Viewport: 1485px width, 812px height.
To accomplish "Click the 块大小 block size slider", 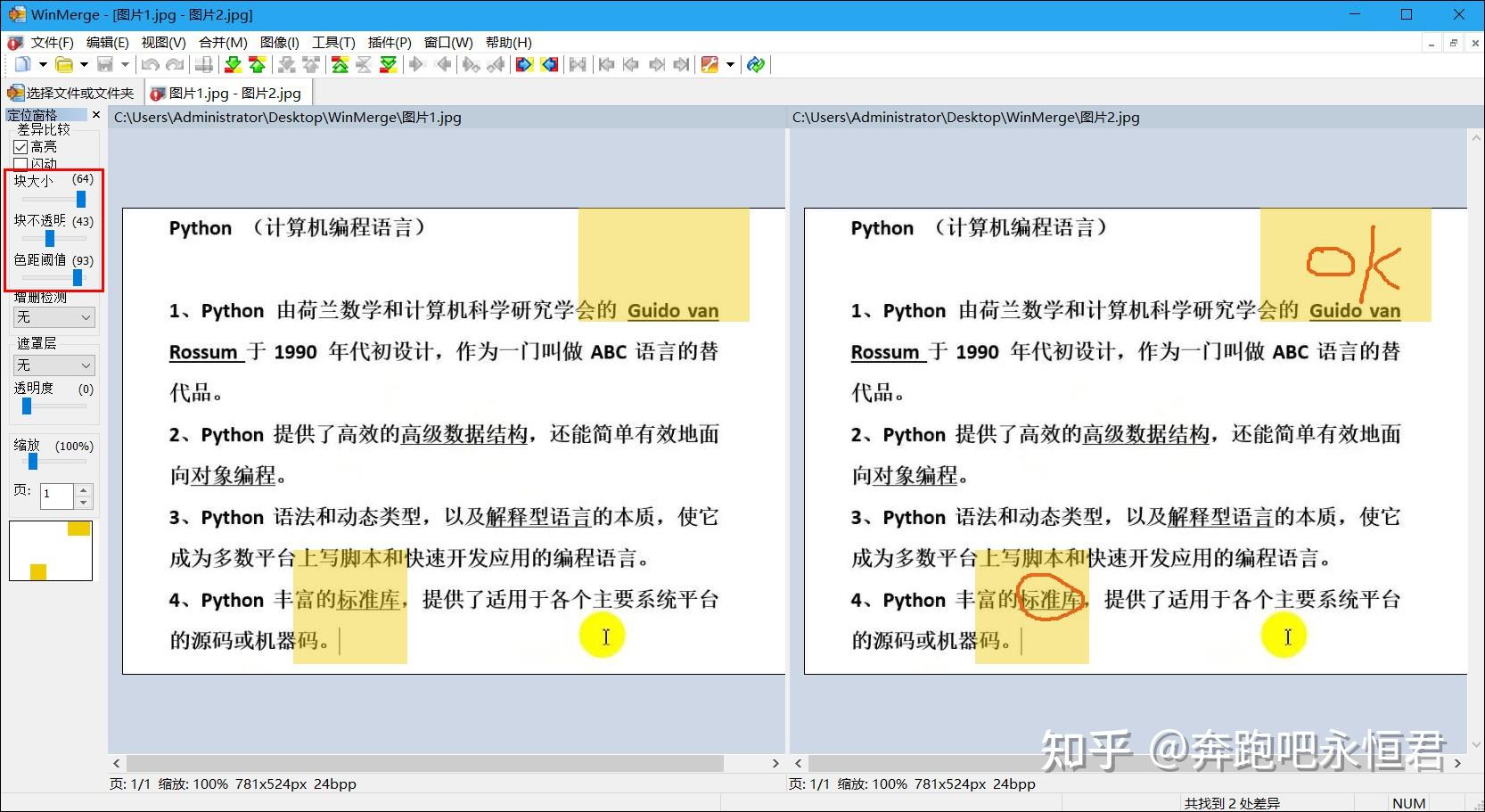I will [53, 199].
